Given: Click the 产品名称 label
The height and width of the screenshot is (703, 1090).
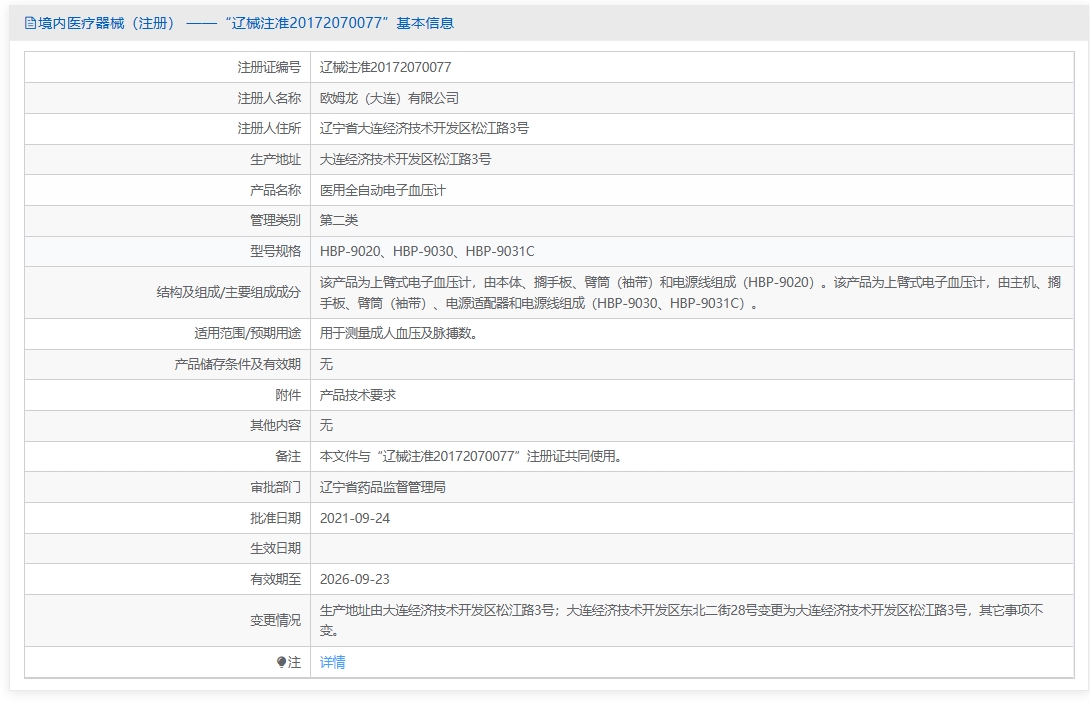Looking at the screenshot, I should tap(275, 190).
